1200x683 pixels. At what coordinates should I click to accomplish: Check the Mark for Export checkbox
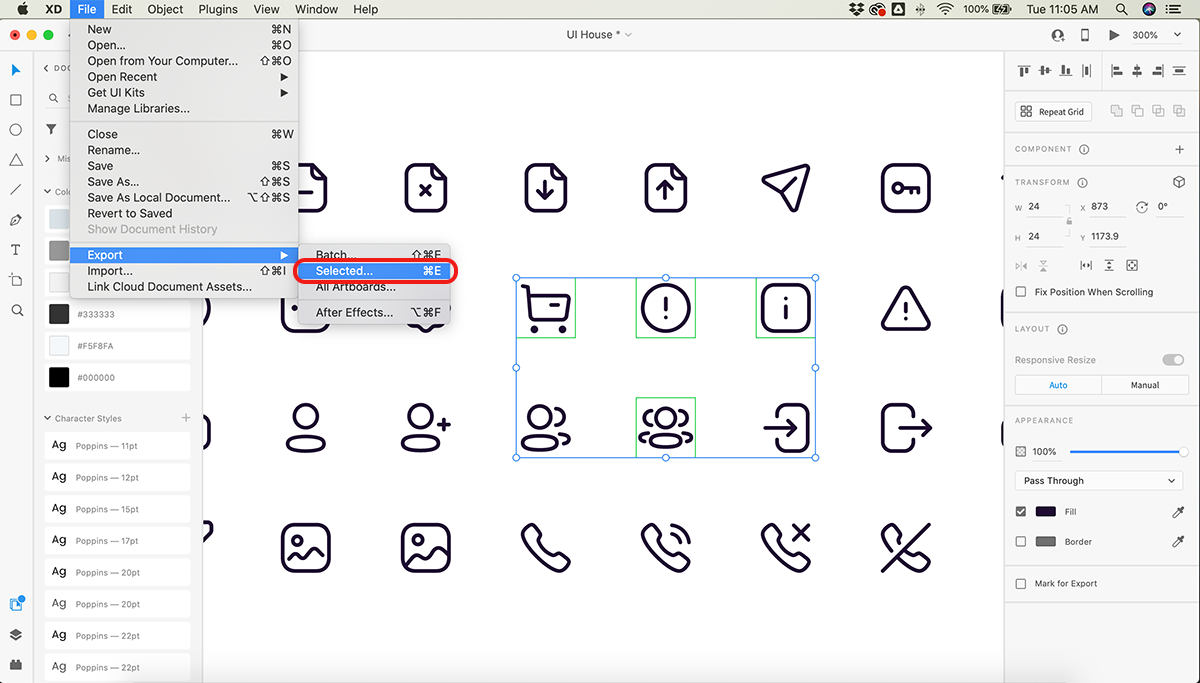tap(1021, 584)
